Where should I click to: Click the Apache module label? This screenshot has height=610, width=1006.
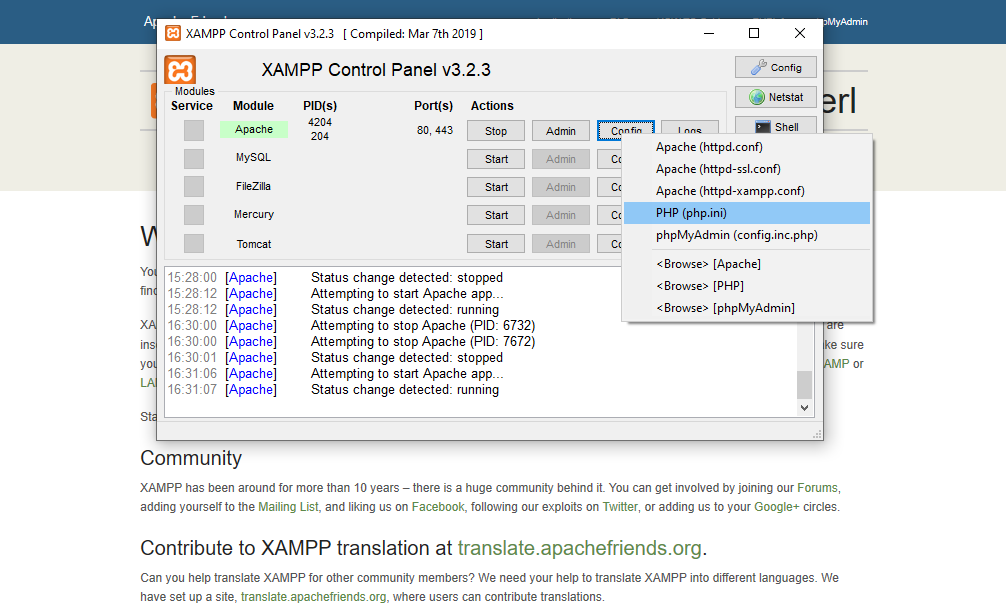(253, 130)
